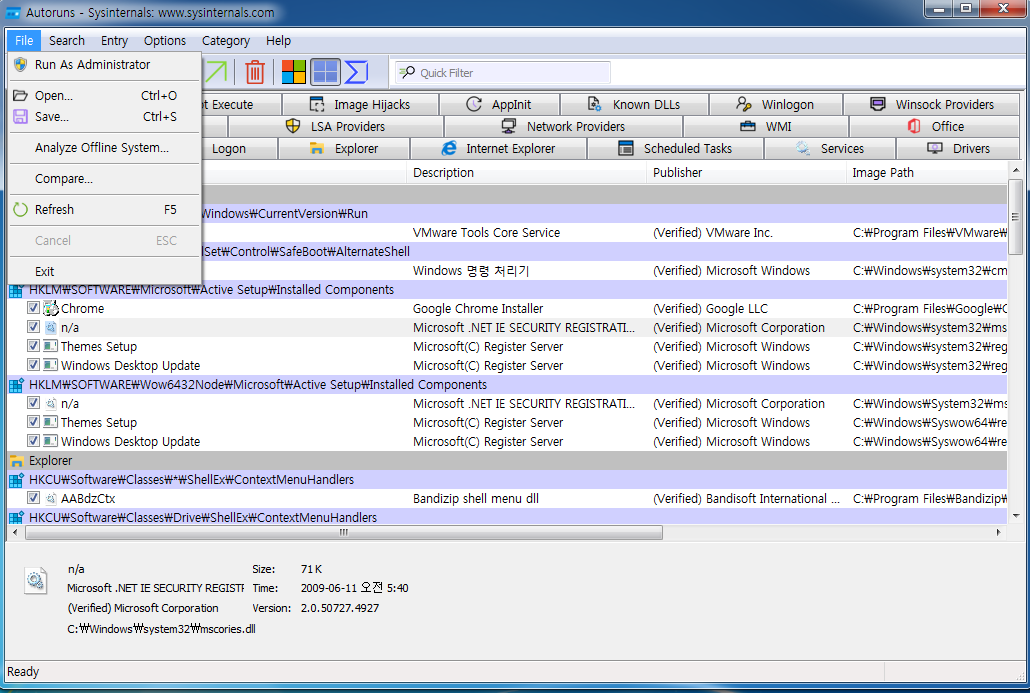Viewport: 1030px width, 693px height.
Task: Choose Exit from the File menu
Action: click(x=105, y=271)
